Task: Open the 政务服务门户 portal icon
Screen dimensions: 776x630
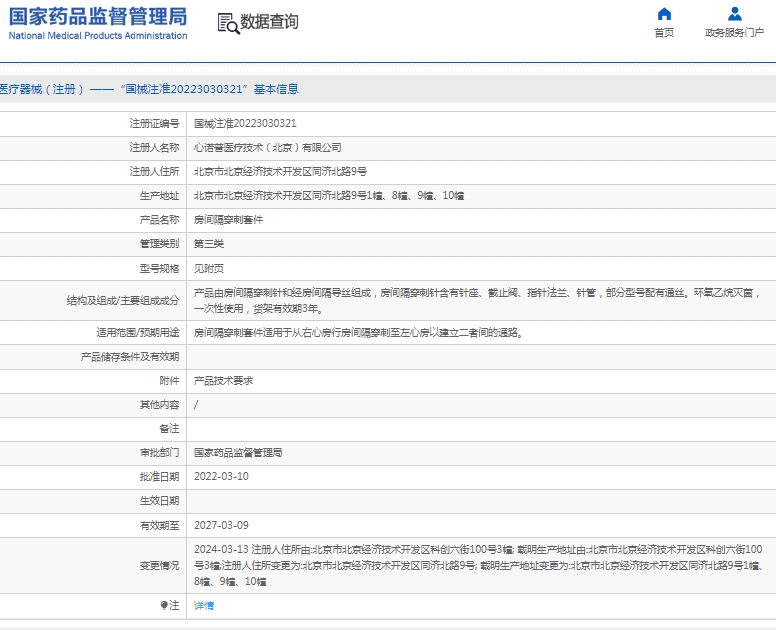Action: [735, 14]
